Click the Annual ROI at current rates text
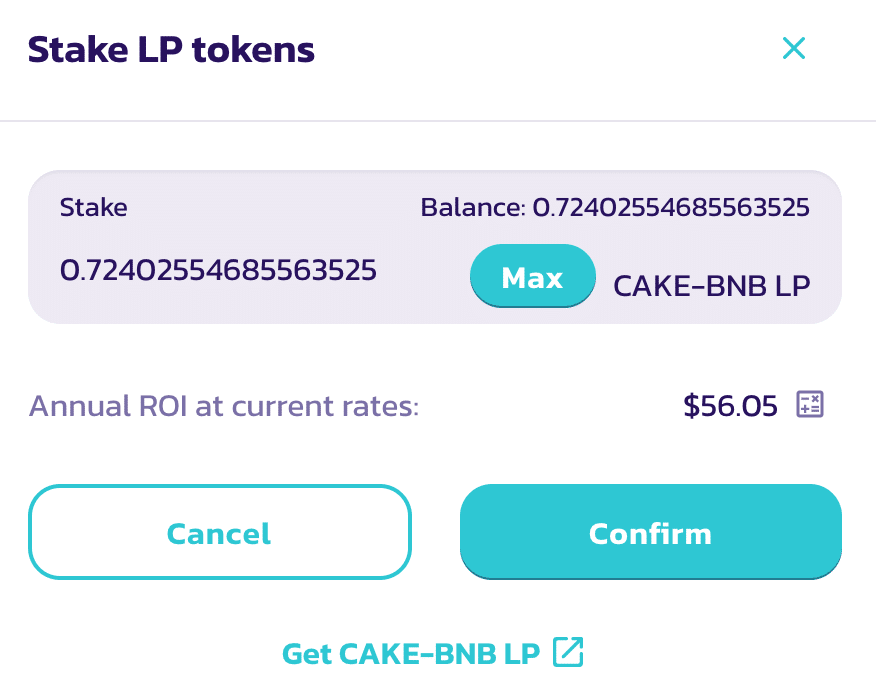 224,406
